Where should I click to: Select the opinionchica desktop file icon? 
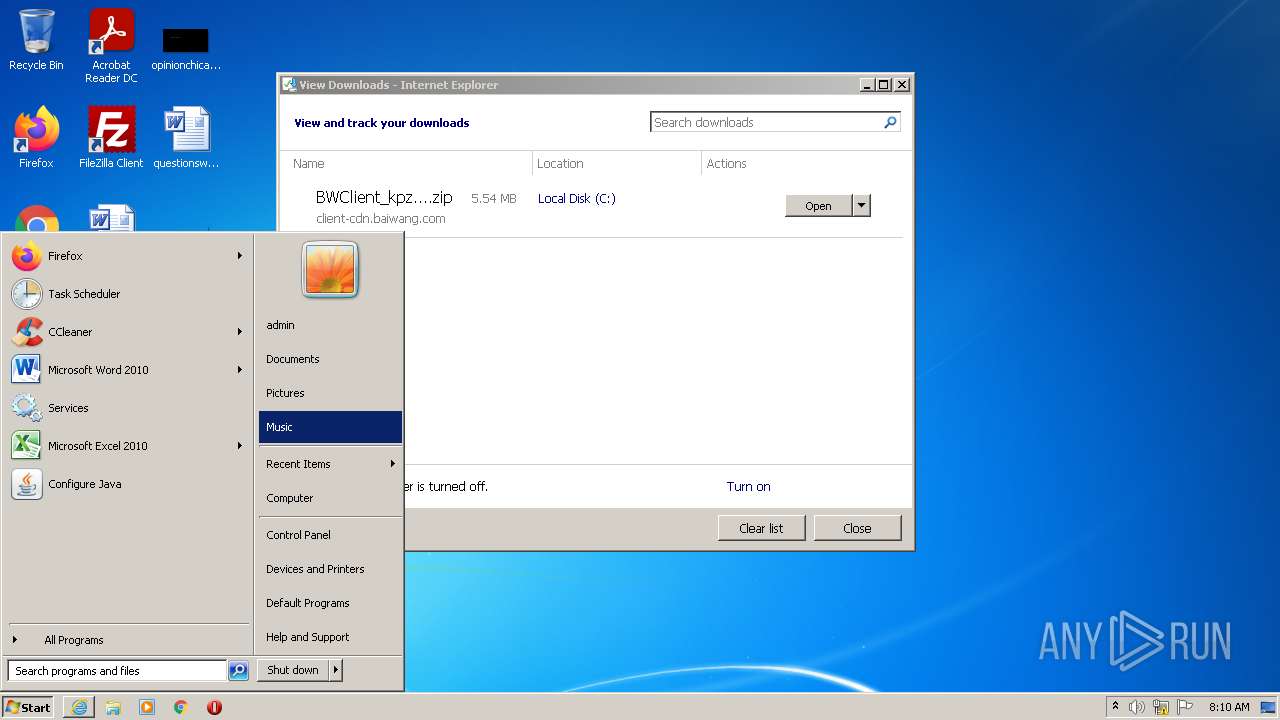pyautogui.click(x=186, y=48)
